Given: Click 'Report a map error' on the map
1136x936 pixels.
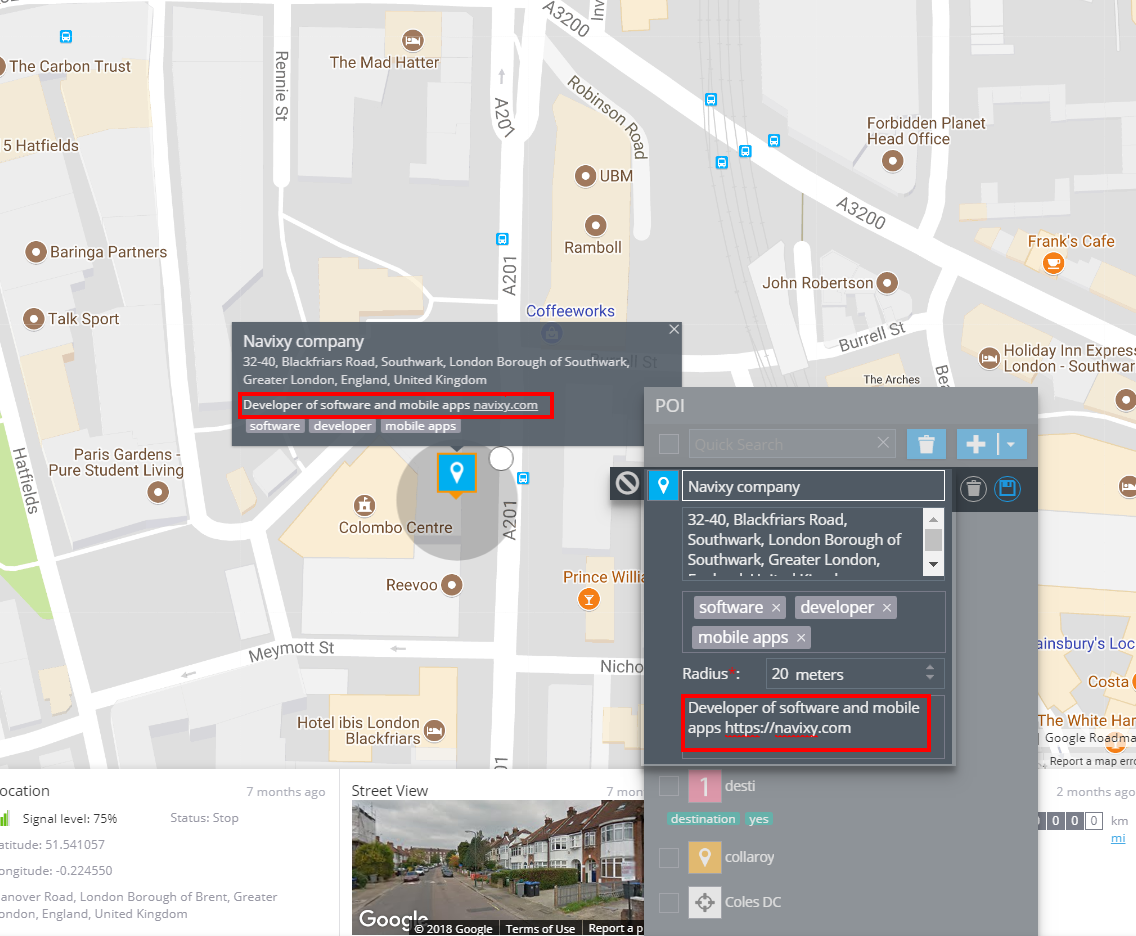Looking at the screenshot, I should pos(1091,761).
